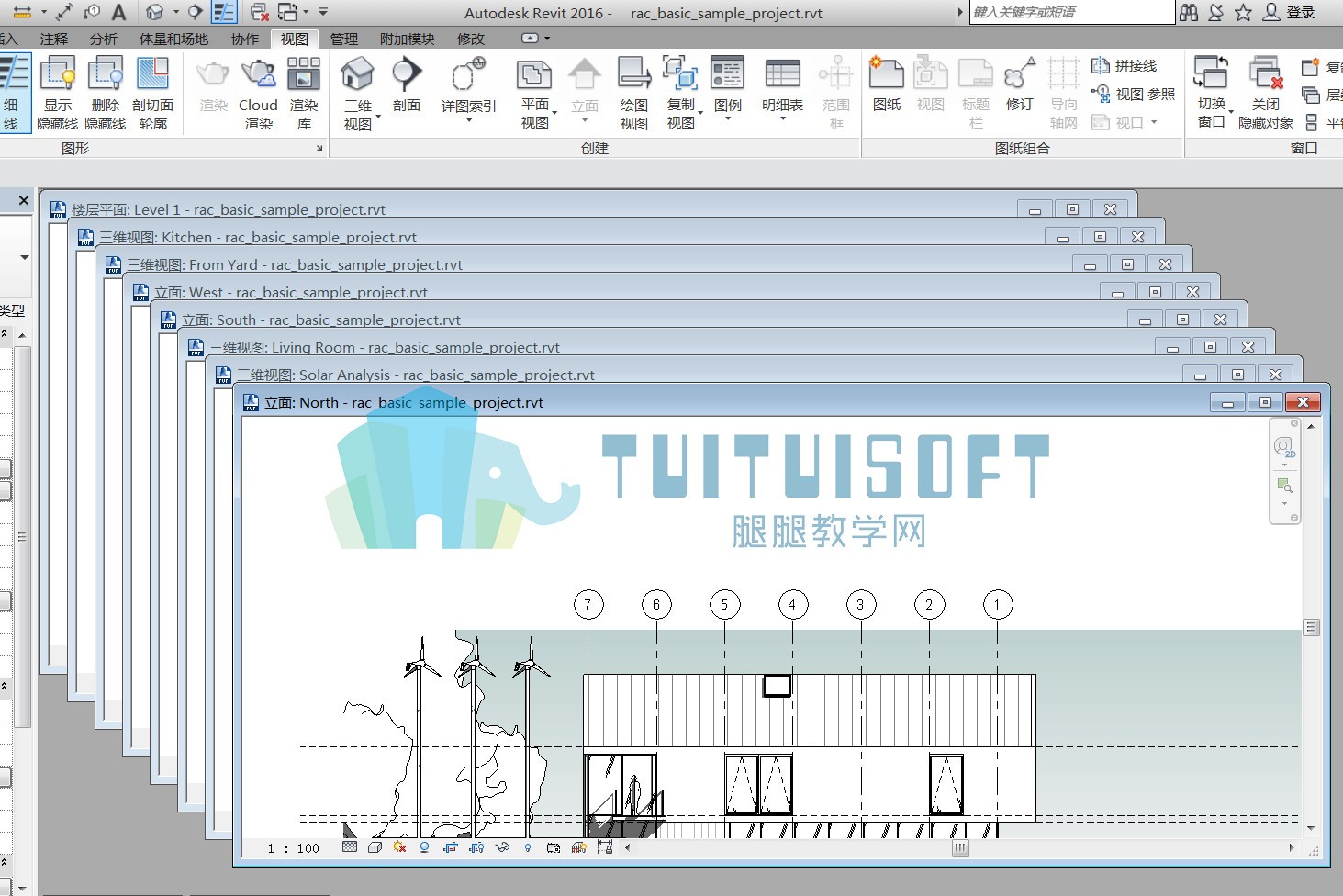This screenshot has height=896, width=1343.
Task: Click the Cloud 渲染 teapot icon
Action: pyautogui.click(x=258, y=73)
